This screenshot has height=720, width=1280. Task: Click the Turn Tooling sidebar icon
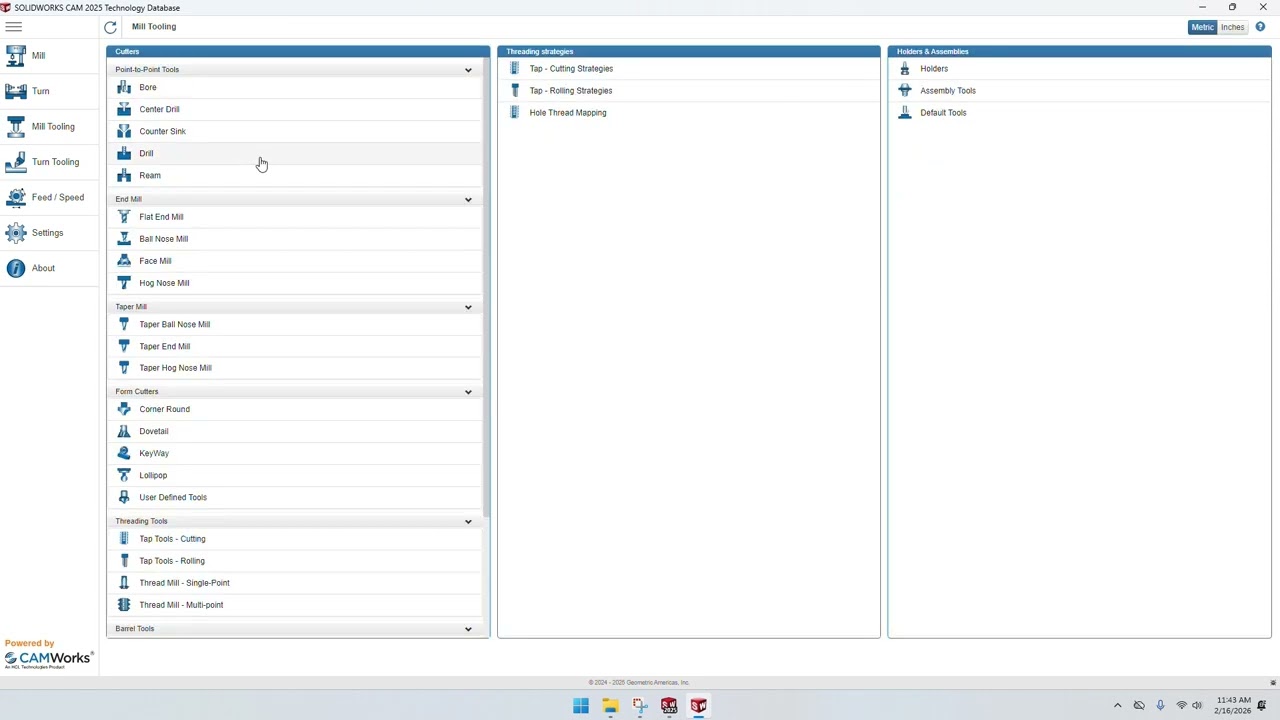[x=15, y=162]
